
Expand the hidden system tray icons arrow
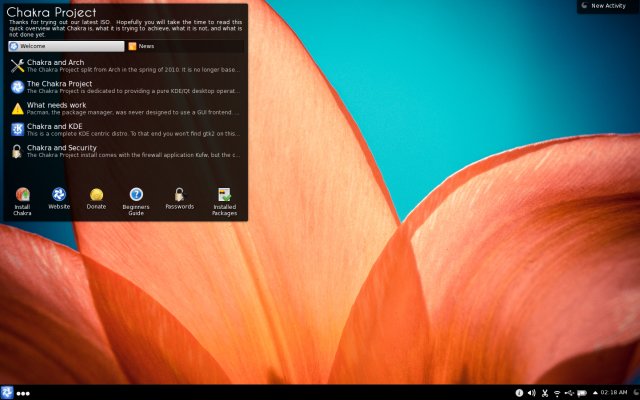[594, 393]
